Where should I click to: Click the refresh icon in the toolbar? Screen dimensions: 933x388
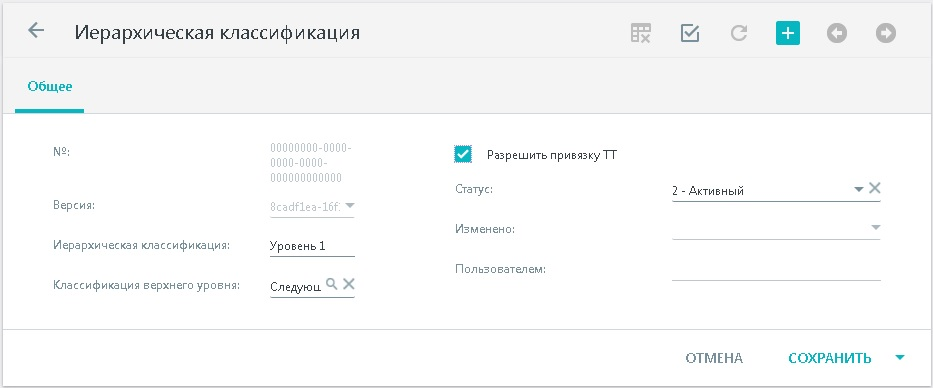[739, 33]
